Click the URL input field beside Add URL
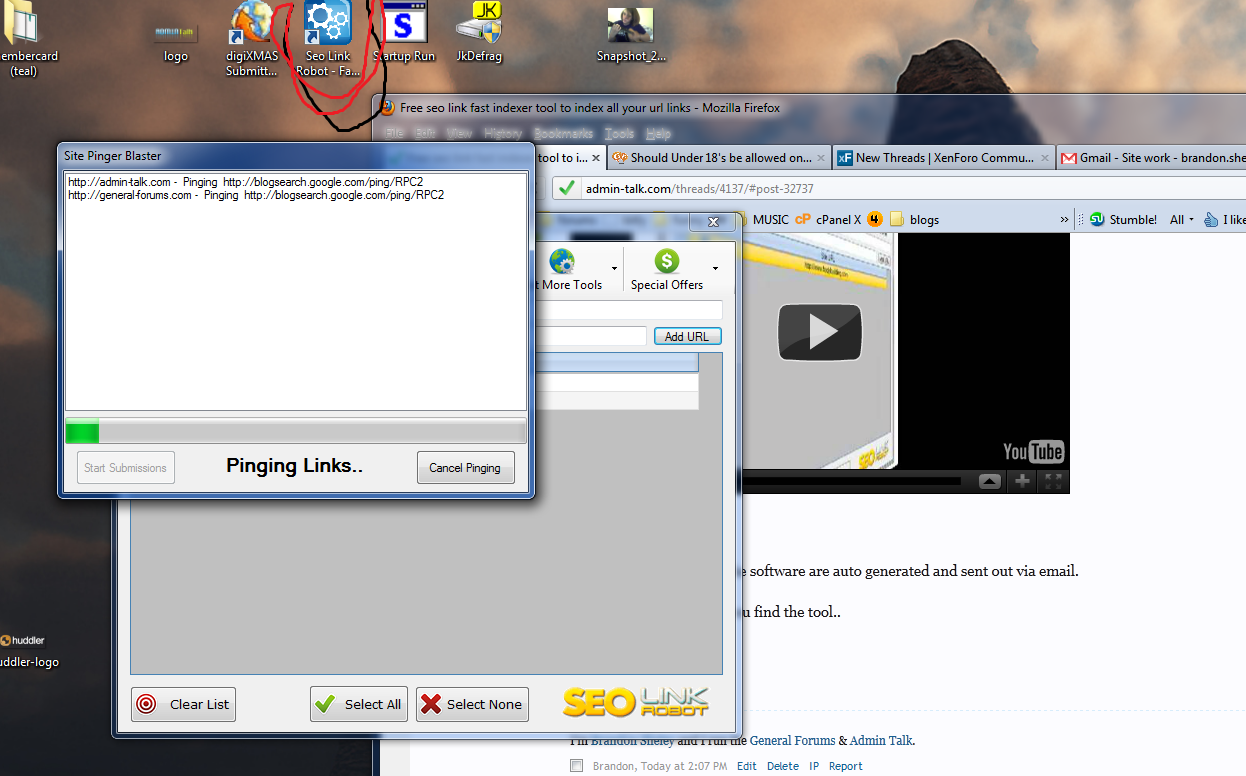Screen dimensions: 1246x776 [x=591, y=336]
